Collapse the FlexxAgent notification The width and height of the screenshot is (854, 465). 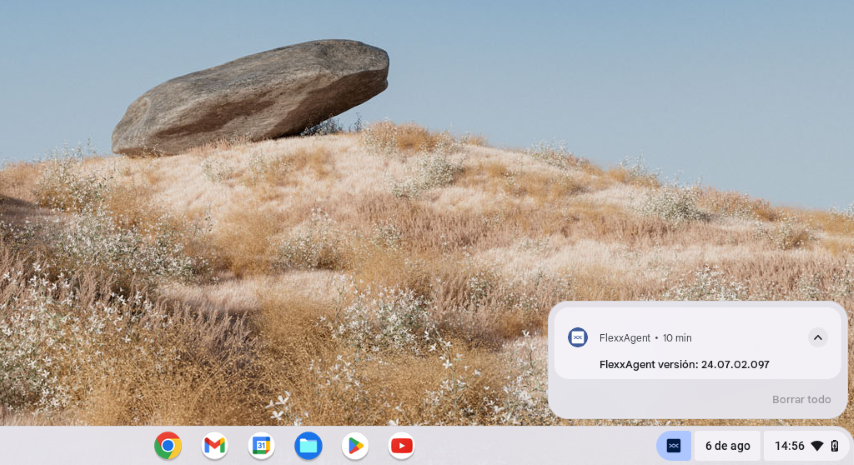coord(818,338)
